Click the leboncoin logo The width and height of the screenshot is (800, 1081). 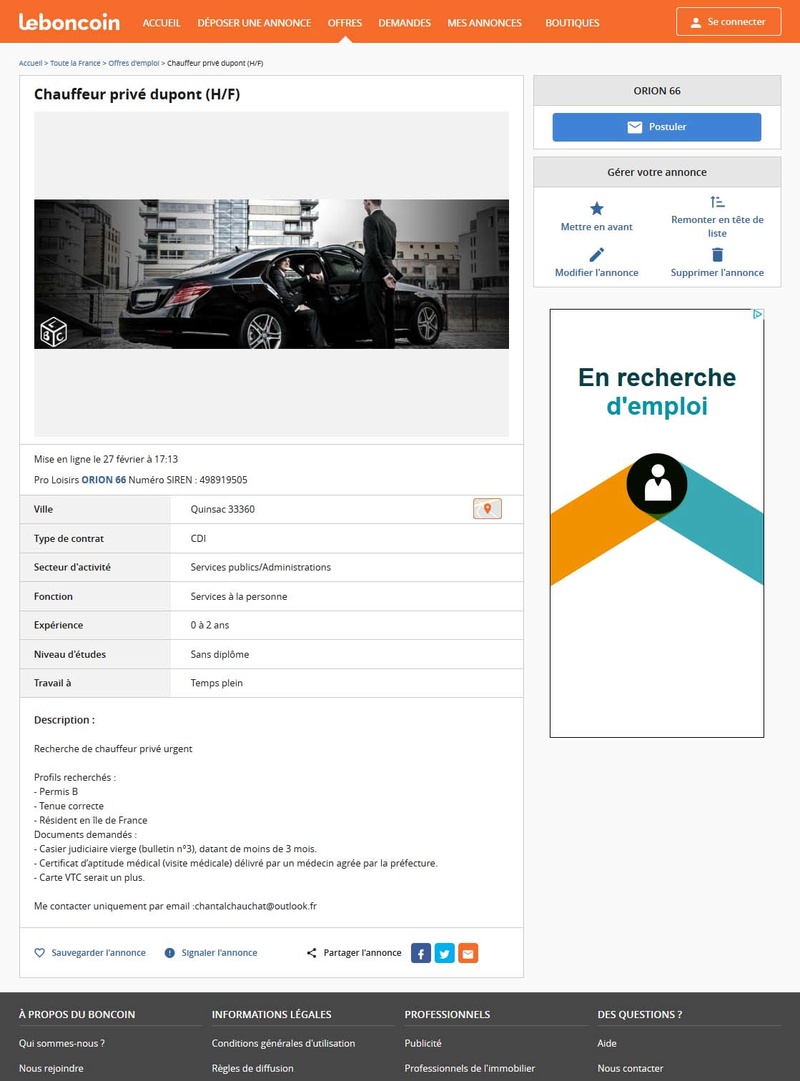point(69,22)
